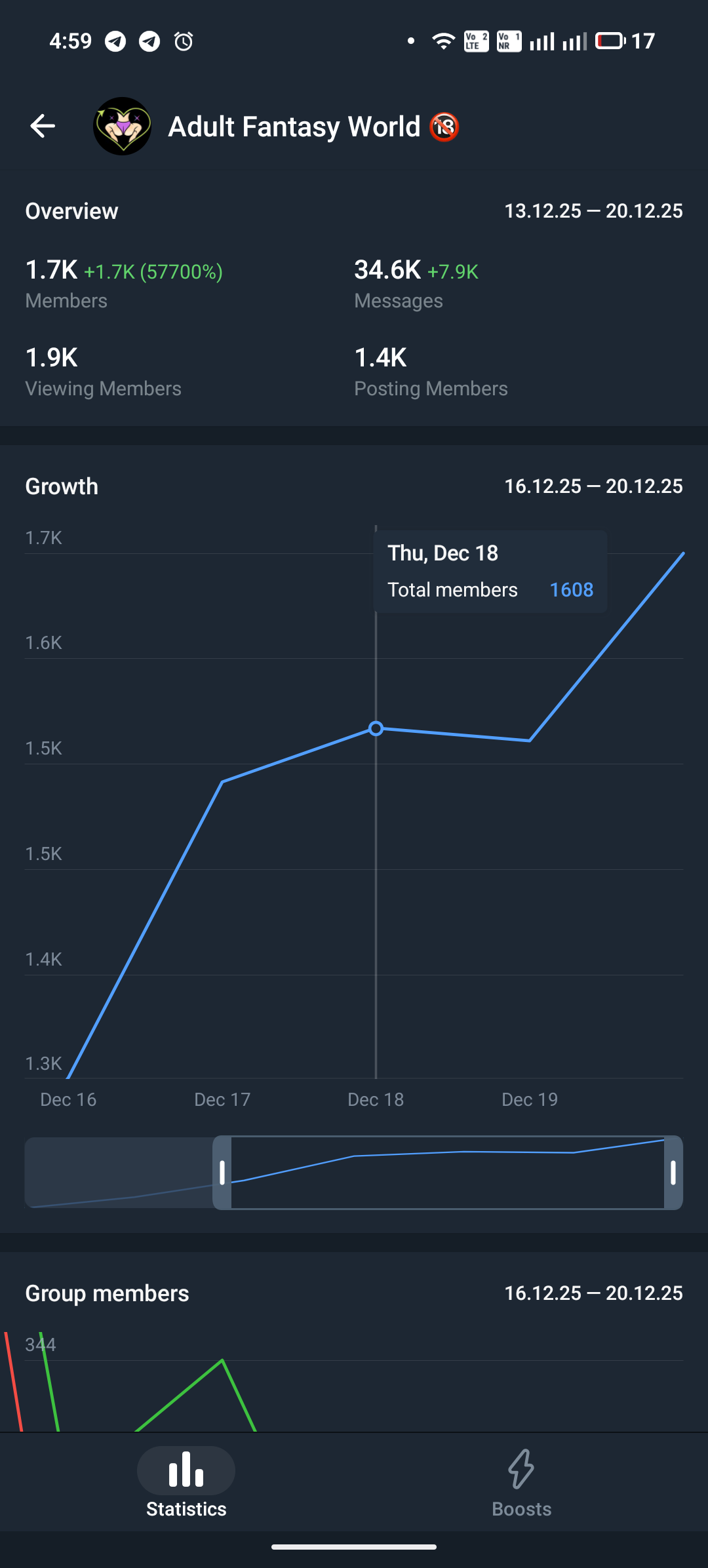Tap the Statistics bar chart icon
This screenshot has width=708, height=1568.
[186, 1470]
